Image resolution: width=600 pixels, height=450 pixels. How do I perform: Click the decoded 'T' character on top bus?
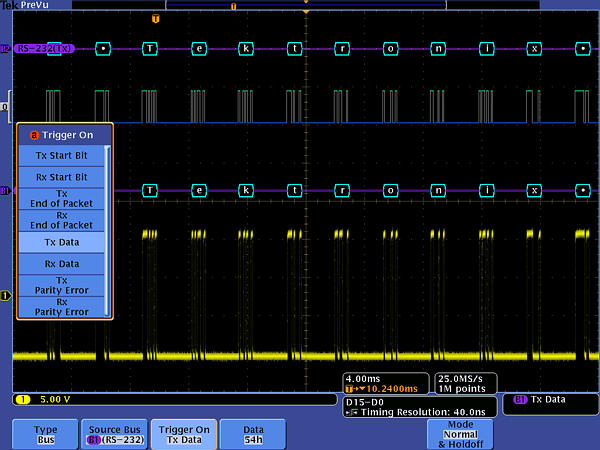[x=149, y=48]
